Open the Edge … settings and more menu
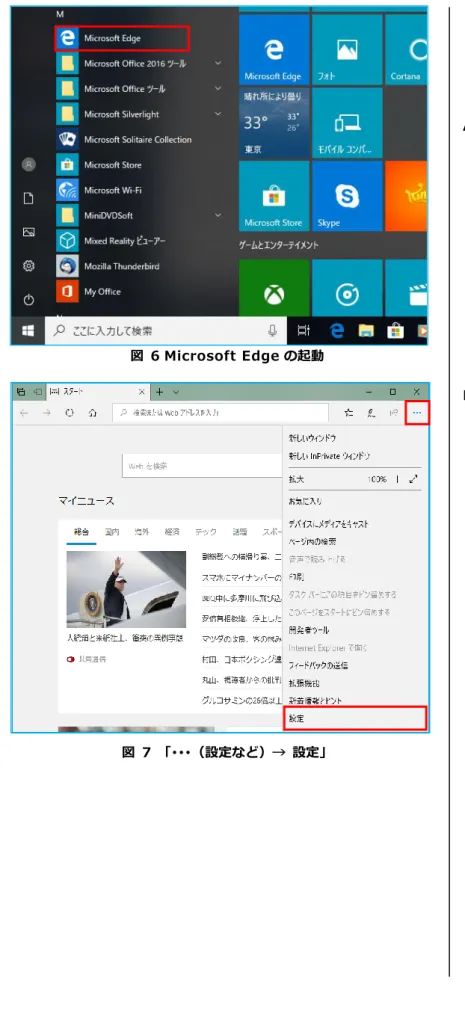The image size is (465, 1022). (x=417, y=413)
